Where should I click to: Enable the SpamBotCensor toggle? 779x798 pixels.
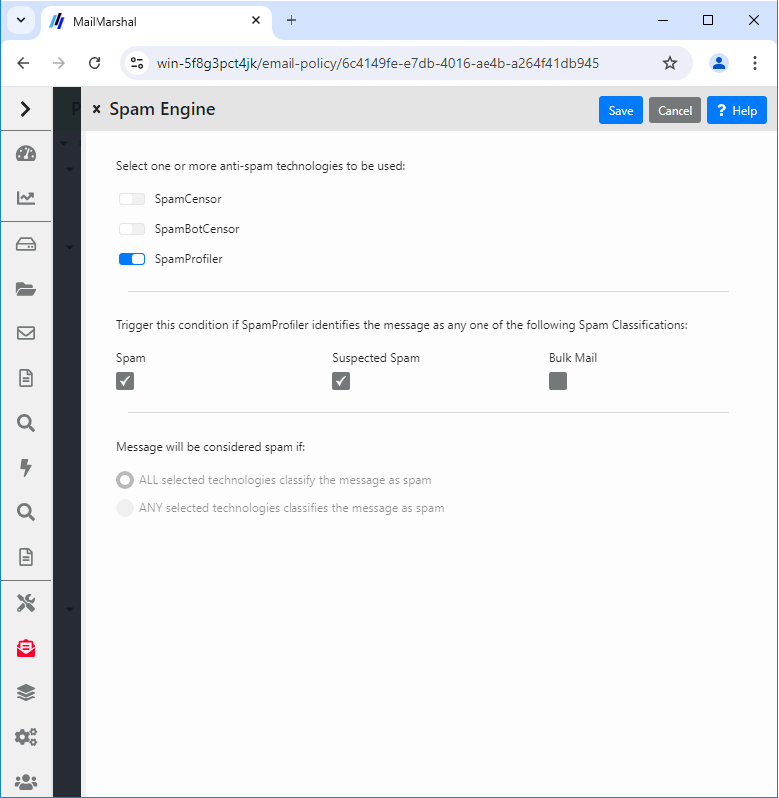click(132, 229)
